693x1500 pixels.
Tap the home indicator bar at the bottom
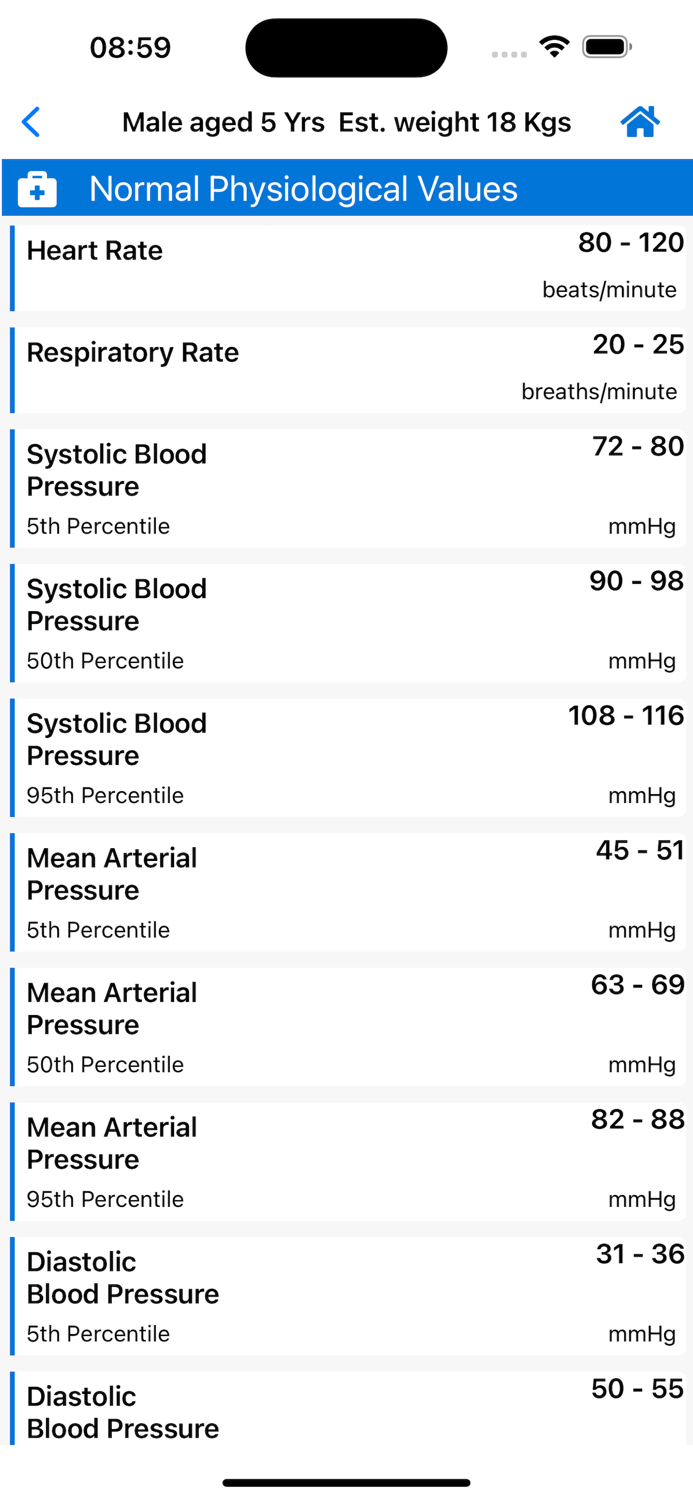pos(346,1483)
